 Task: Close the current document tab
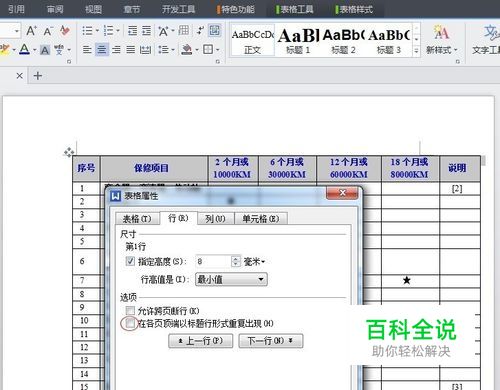point(20,76)
